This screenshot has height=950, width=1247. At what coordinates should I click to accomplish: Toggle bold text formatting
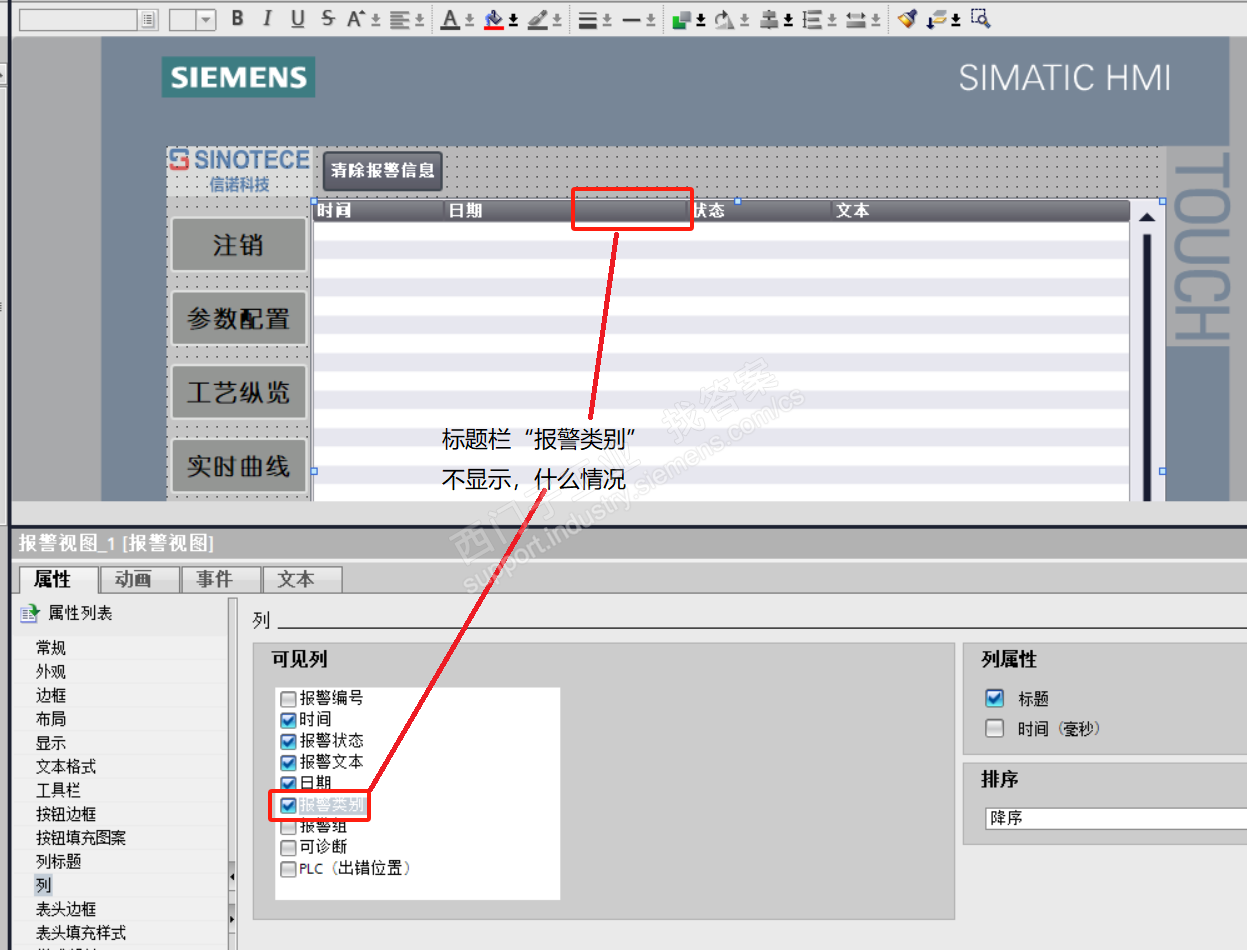point(237,18)
